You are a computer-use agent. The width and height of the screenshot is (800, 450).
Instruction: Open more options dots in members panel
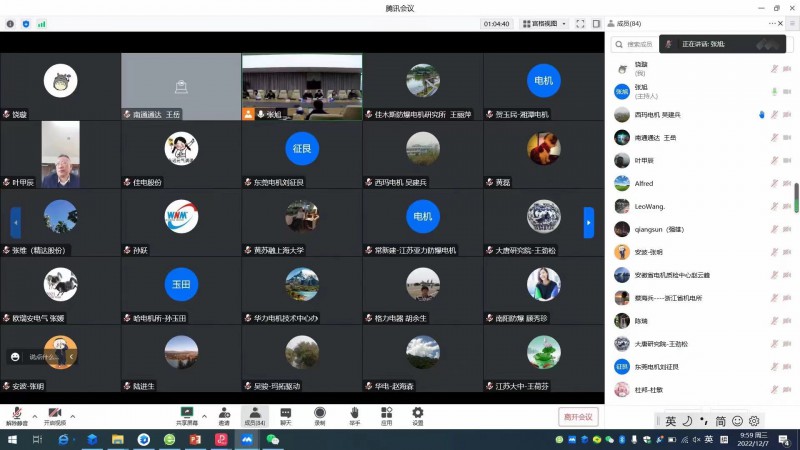pyautogui.click(x=772, y=23)
